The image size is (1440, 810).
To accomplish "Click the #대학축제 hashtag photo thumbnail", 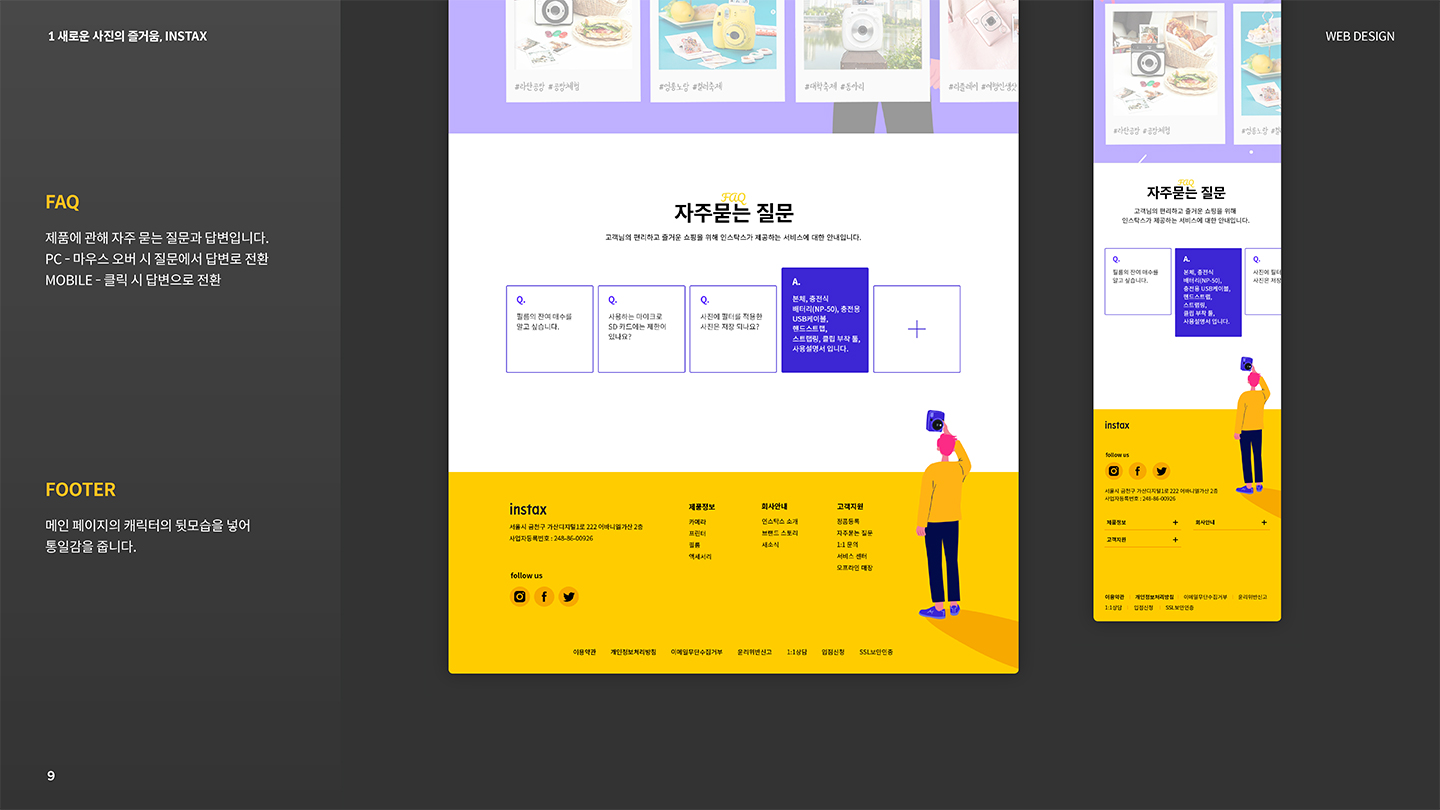I will [862, 45].
